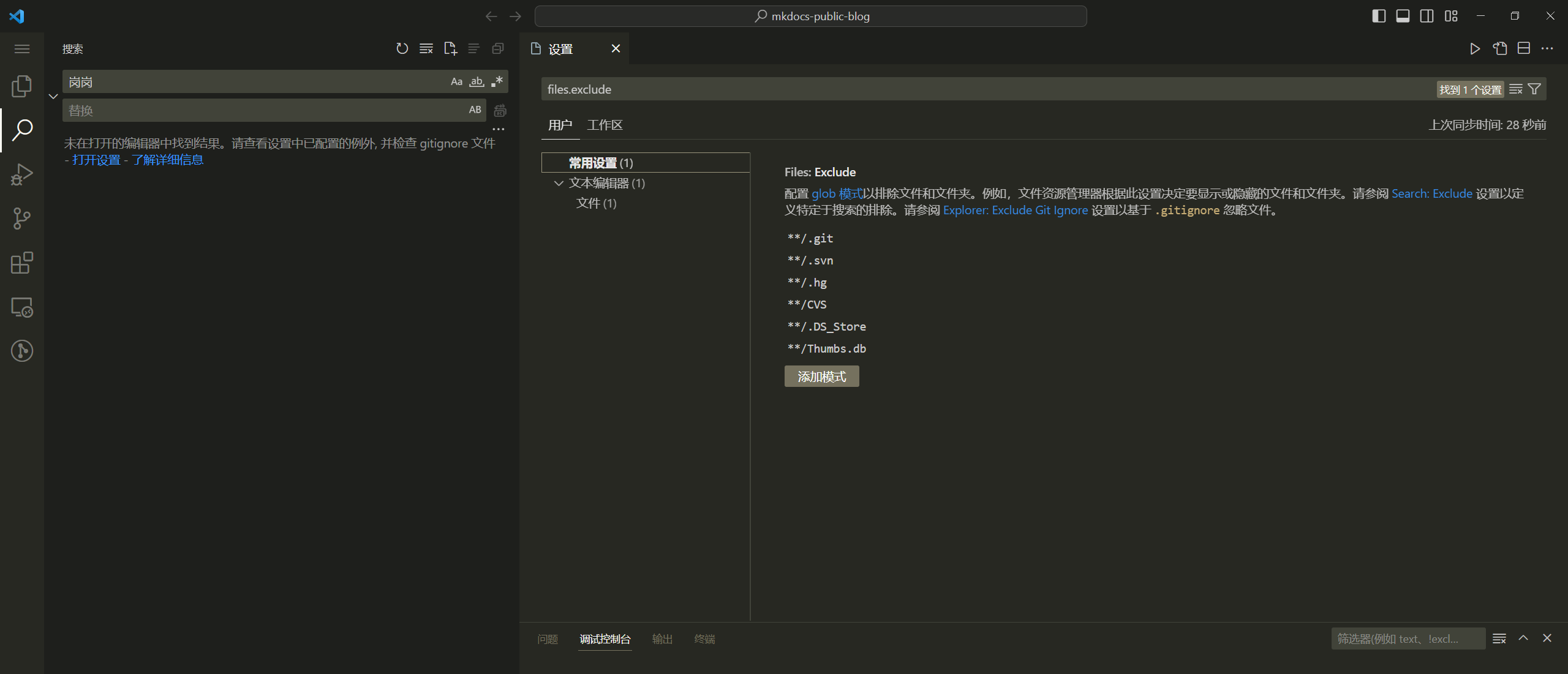Toggle preserve case in replace

475,110
